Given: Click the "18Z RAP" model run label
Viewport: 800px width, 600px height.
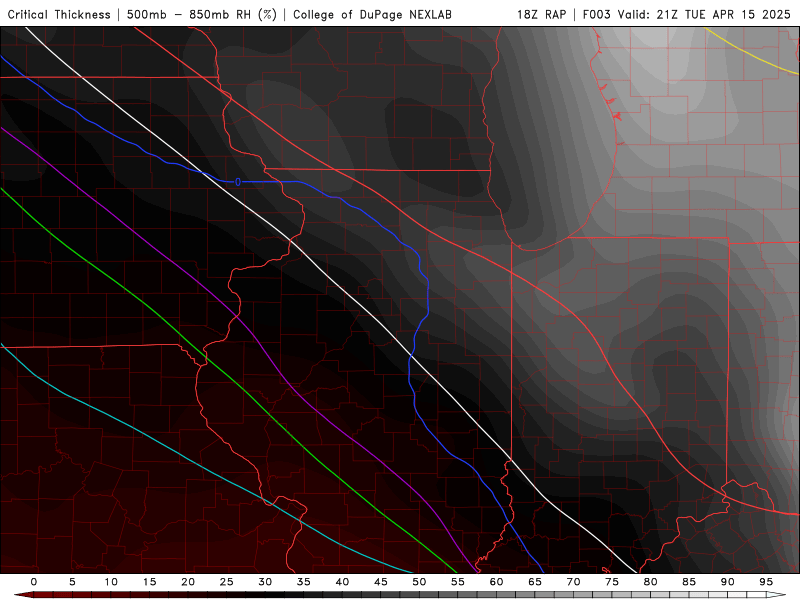Looking at the screenshot, I should pos(541,14).
